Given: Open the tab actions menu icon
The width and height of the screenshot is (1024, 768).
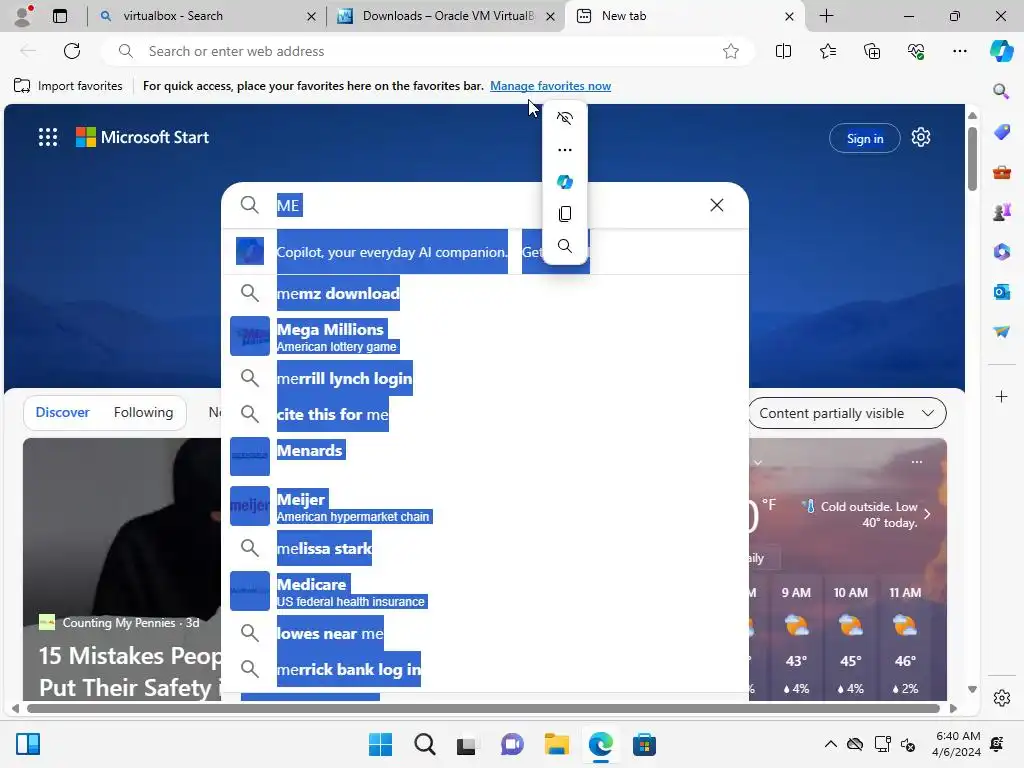Looking at the screenshot, I should [60, 16].
